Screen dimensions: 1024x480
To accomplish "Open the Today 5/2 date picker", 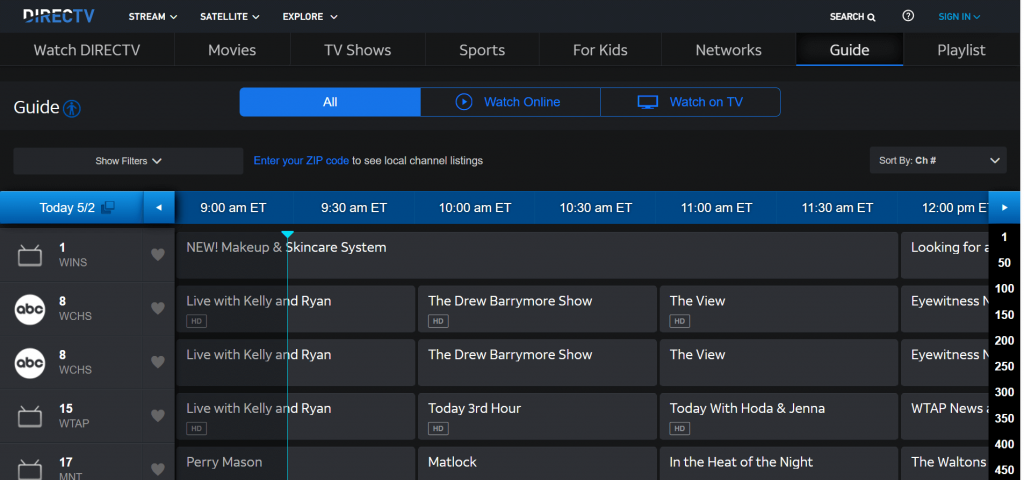I will pos(72,208).
